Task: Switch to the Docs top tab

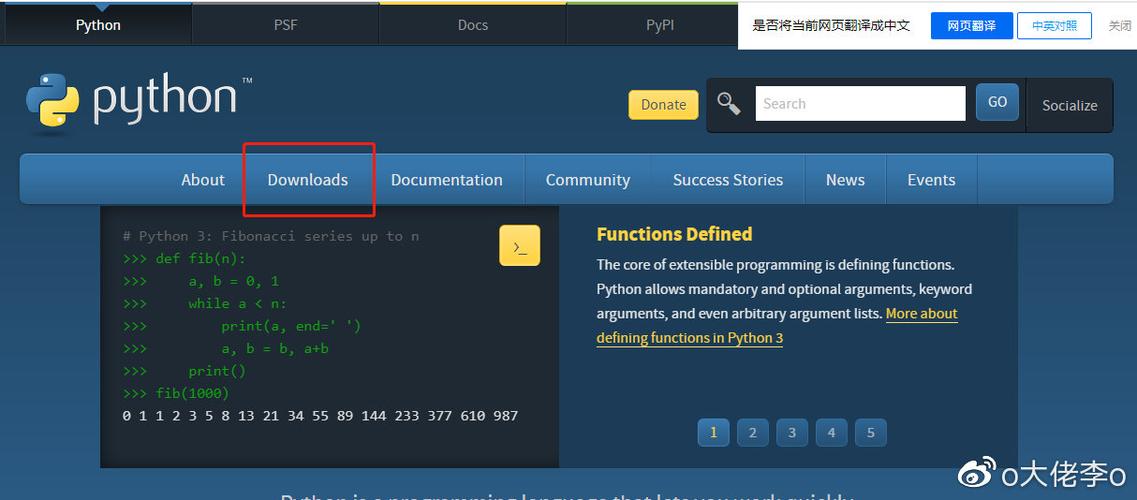Action: click(472, 25)
